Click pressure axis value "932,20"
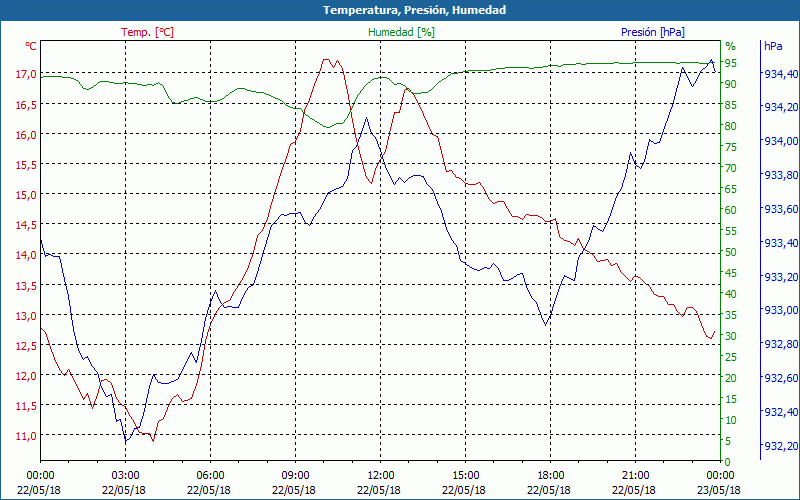This screenshot has width=800, height=500. click(780, 446)
